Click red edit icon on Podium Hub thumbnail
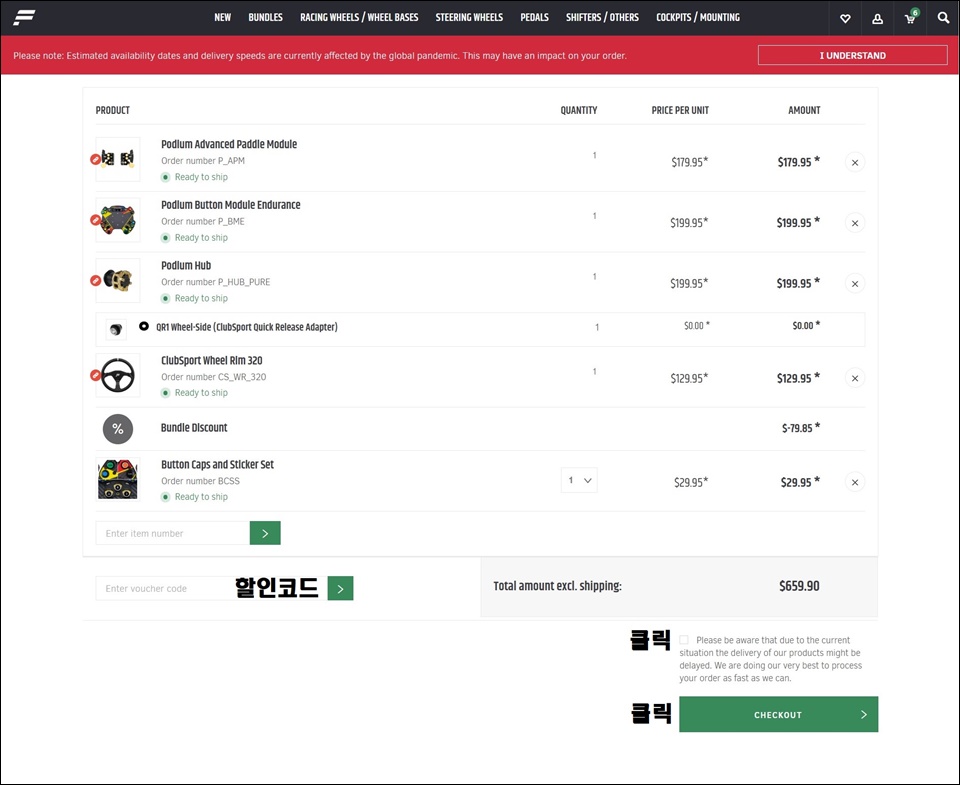The width and height of the screenshot is (960, 785). pos(96,280)
